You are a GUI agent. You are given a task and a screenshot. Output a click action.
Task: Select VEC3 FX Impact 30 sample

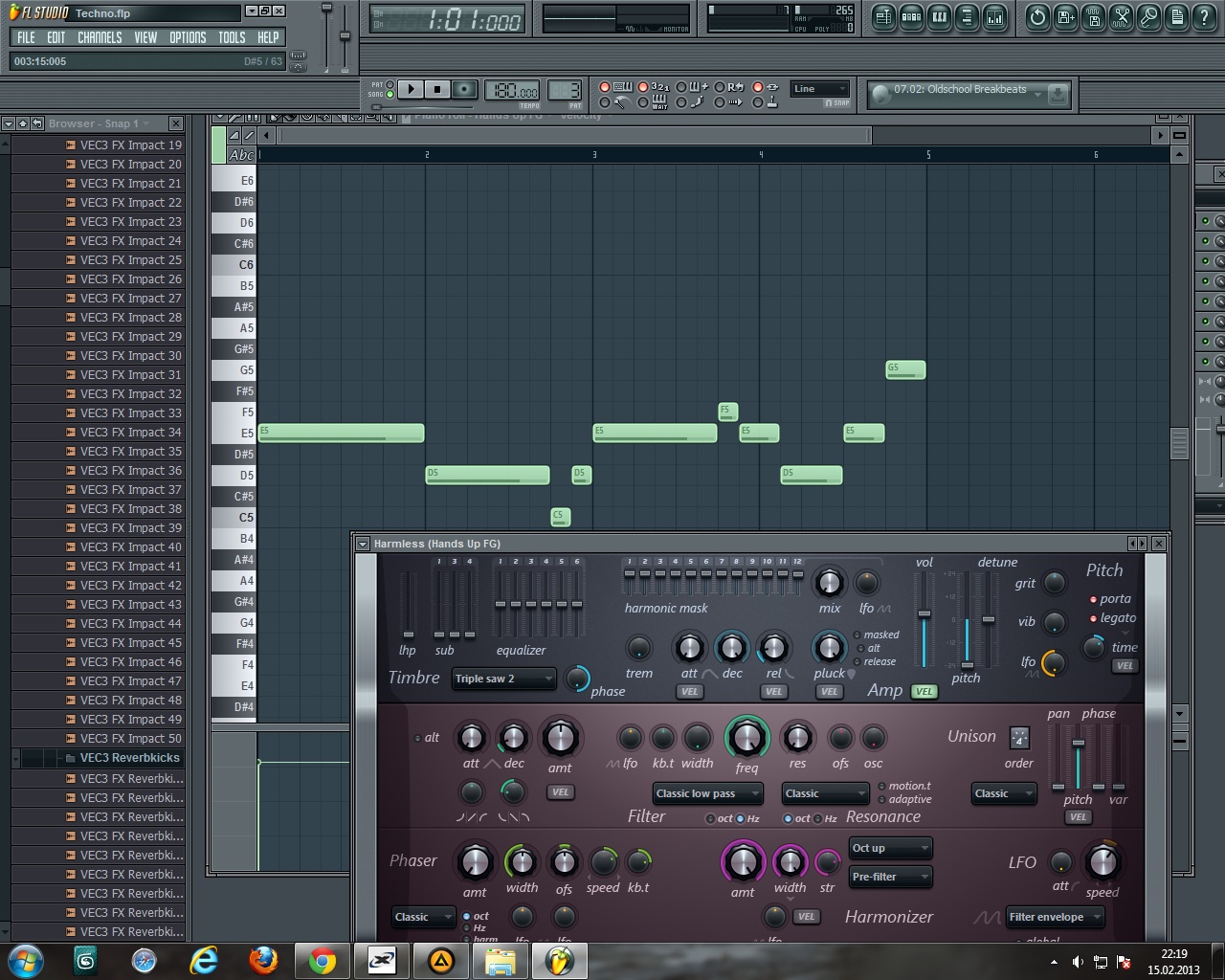click(123, 356)
